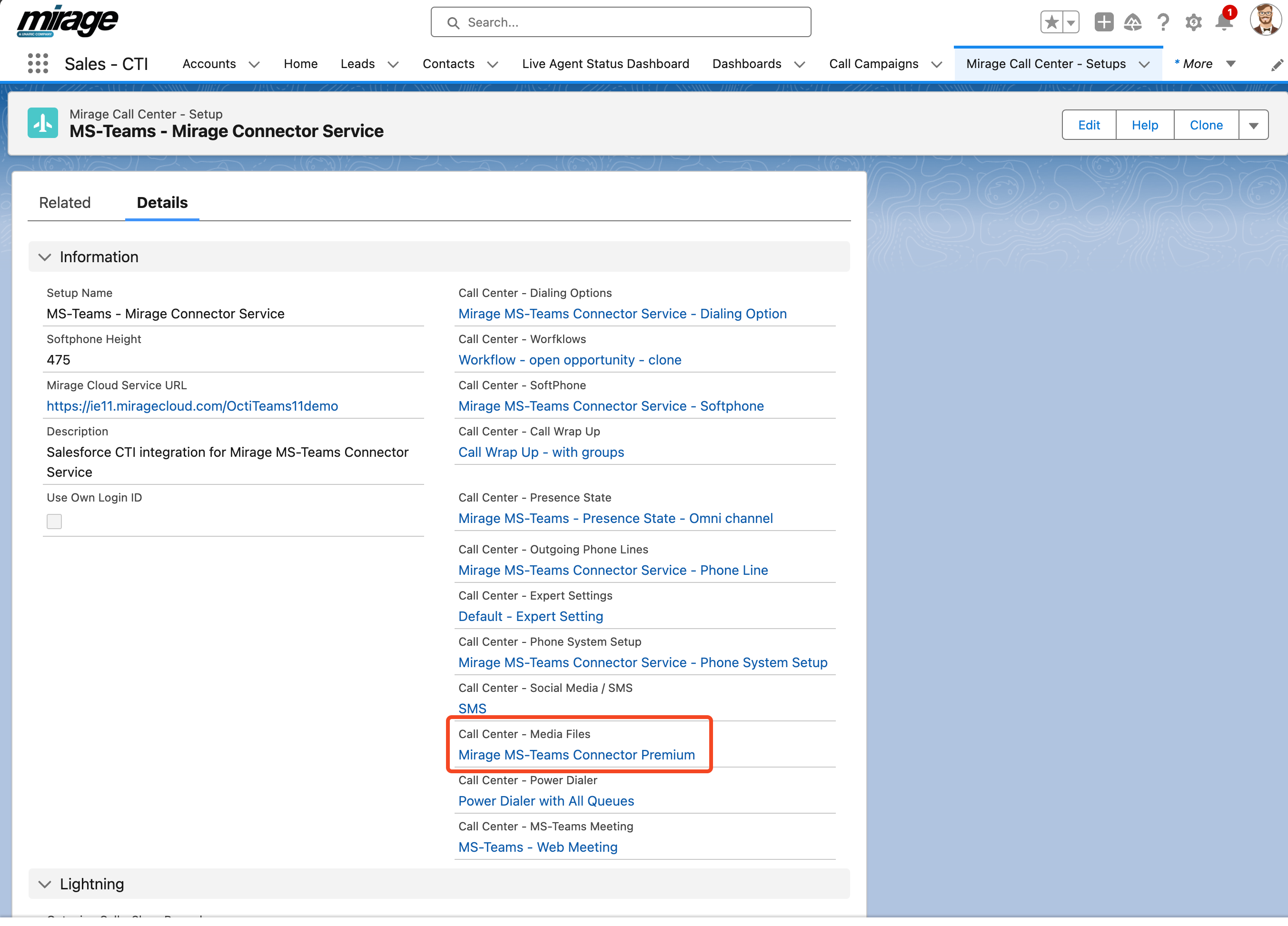Screen dimensions: 1288x926
Task: Open the Salesforce Trailhead guidance icon
Action: click(x=1132, y=22)
